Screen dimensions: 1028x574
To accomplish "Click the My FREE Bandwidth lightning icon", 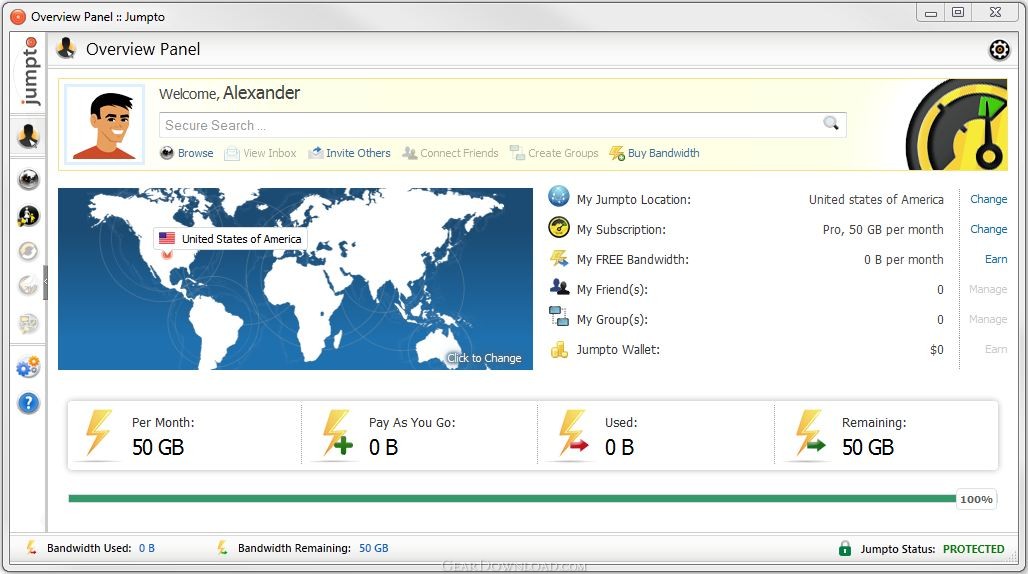I will tap(559, 258).
